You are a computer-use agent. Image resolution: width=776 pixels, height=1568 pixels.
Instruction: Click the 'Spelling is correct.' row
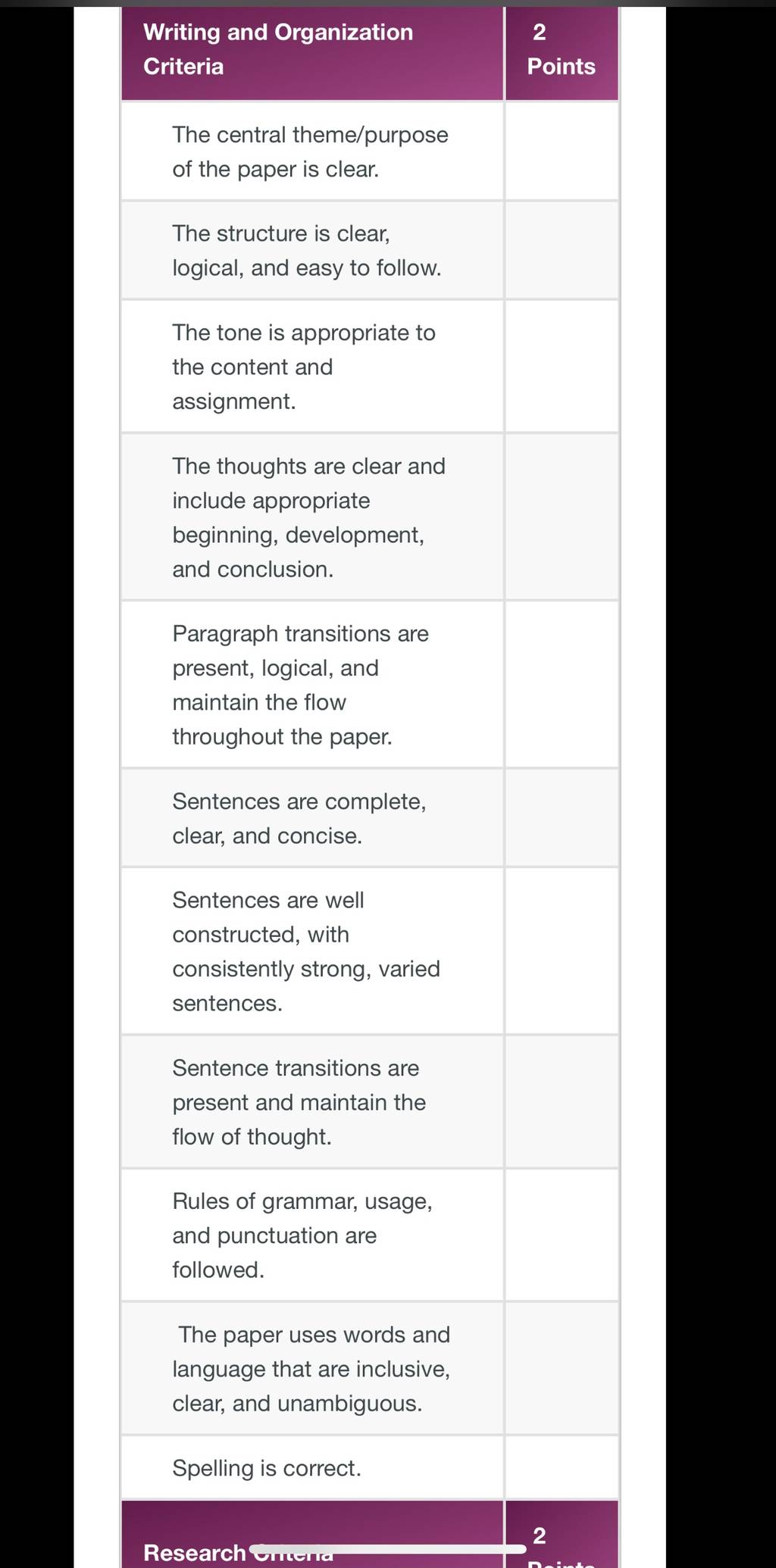[x=312, y=1468]
